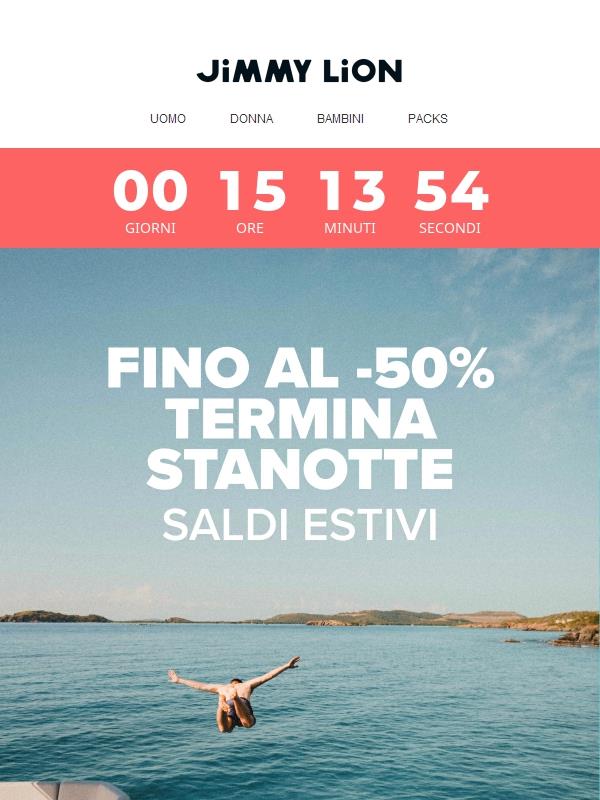Select the PACKS menu link

pyautogui.click(x=428, y=119)
